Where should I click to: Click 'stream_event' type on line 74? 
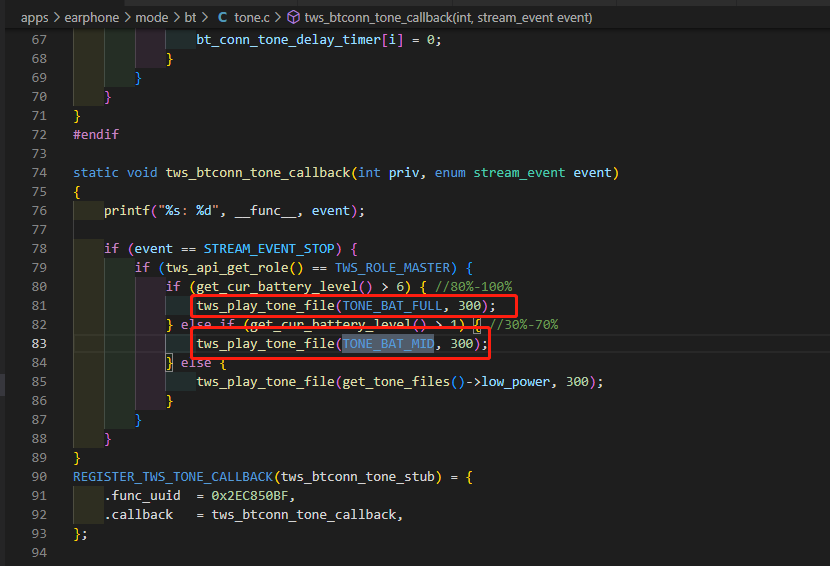(519, 173)
